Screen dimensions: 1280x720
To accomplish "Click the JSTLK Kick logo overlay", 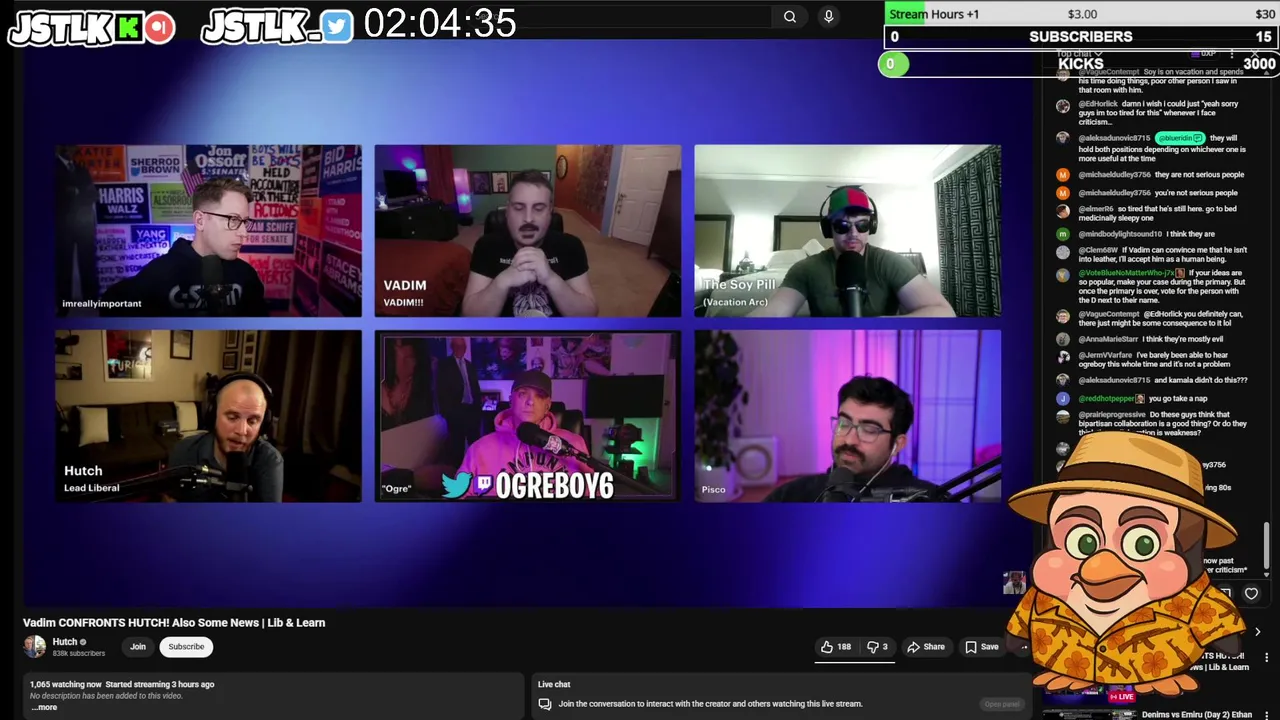I will pyautogui.click(x=91, y=28).
